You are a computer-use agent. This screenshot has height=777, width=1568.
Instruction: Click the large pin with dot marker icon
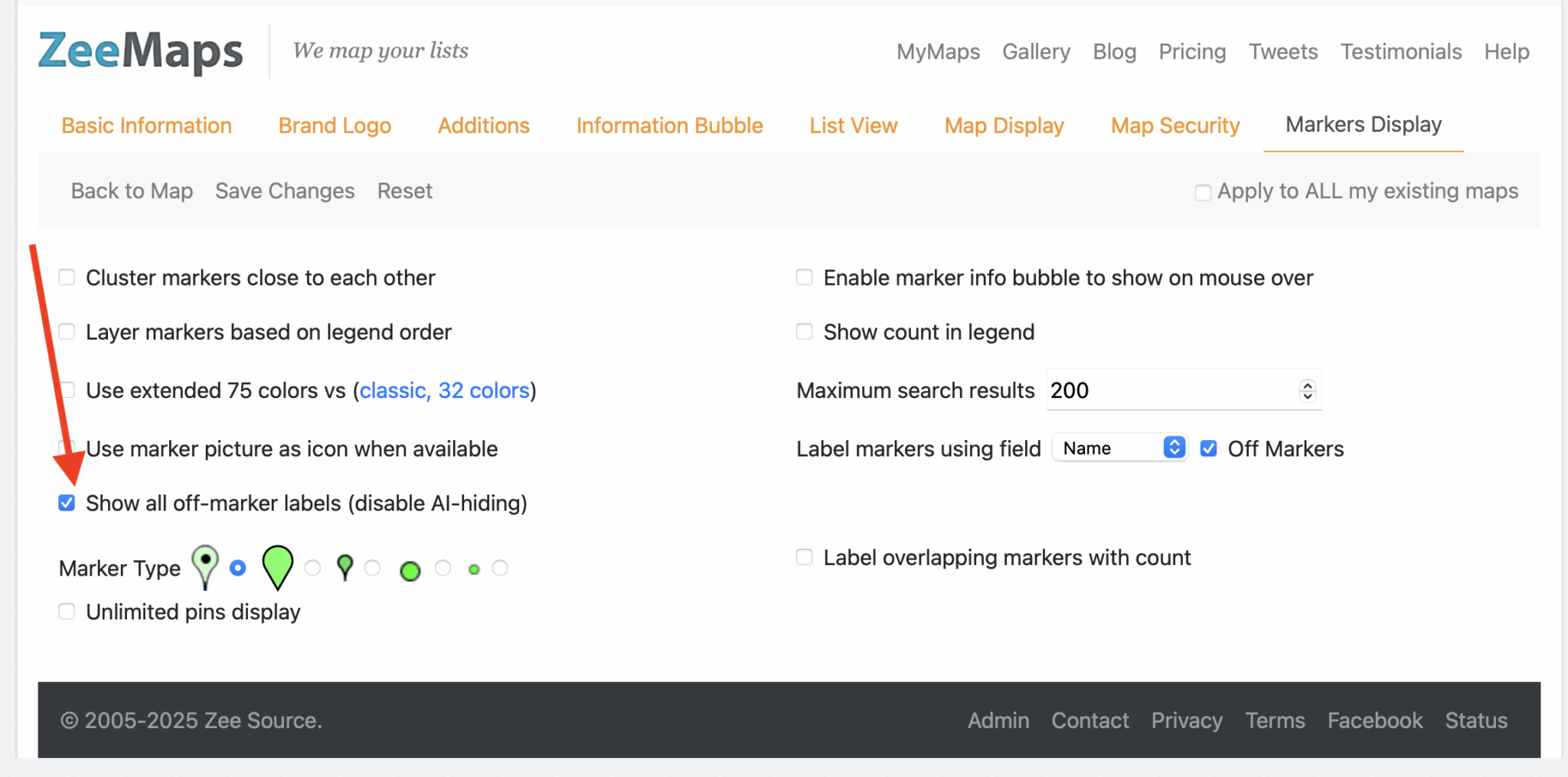(205, 566)
